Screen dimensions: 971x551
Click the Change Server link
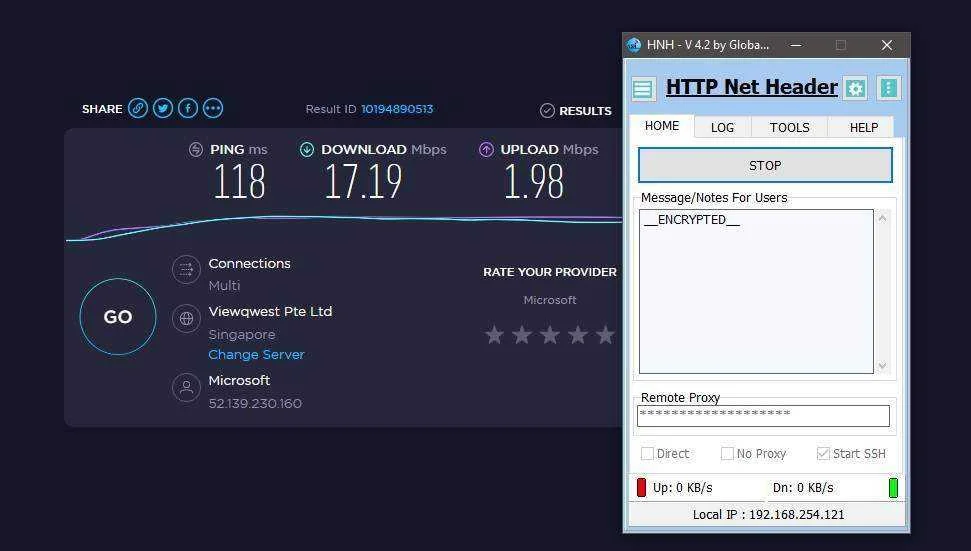coord(256,355)
